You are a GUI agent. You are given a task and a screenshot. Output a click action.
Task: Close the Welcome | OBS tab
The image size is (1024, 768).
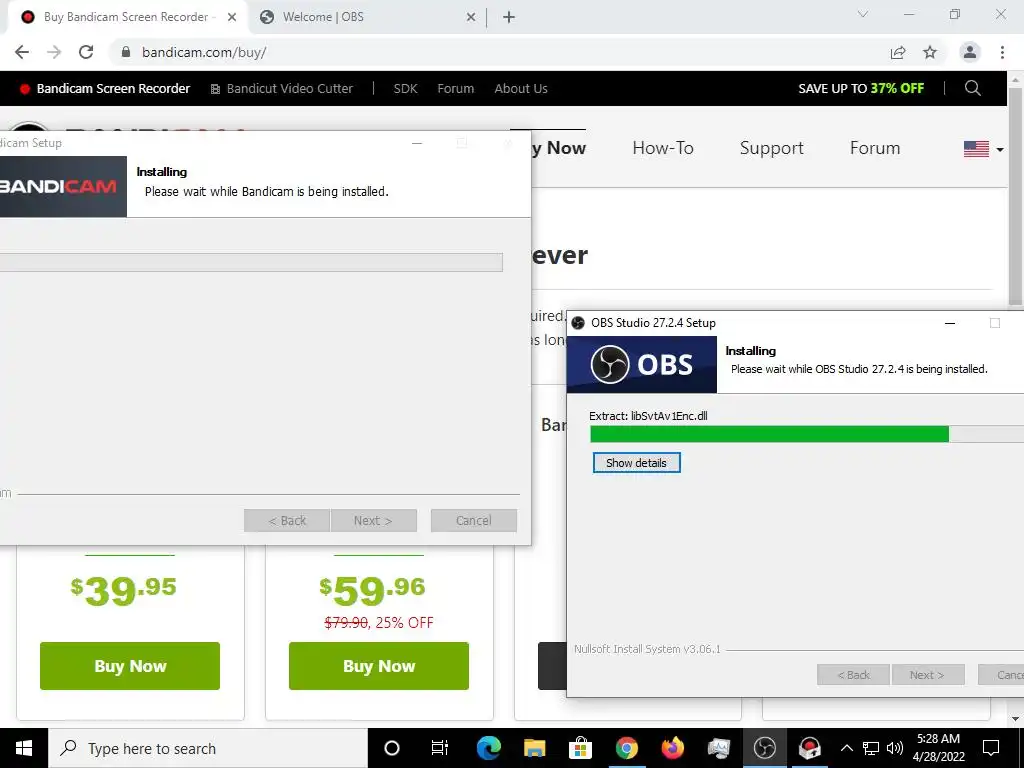471,17
